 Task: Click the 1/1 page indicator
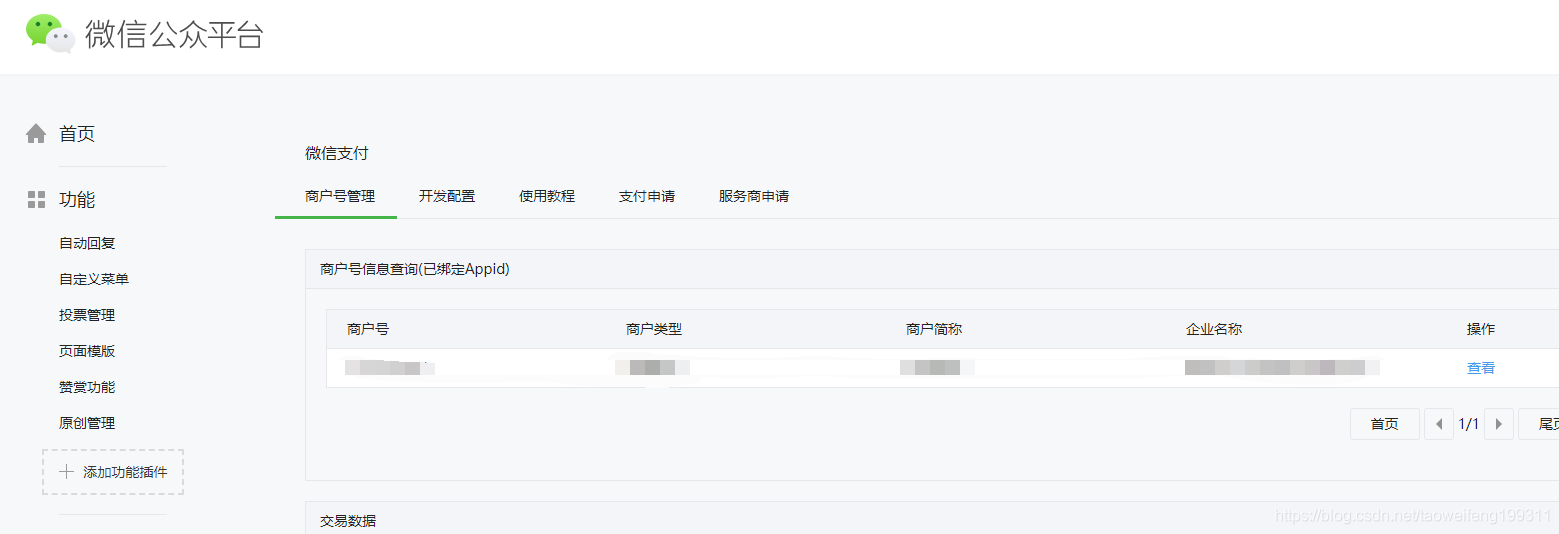tap(1469, 424)
